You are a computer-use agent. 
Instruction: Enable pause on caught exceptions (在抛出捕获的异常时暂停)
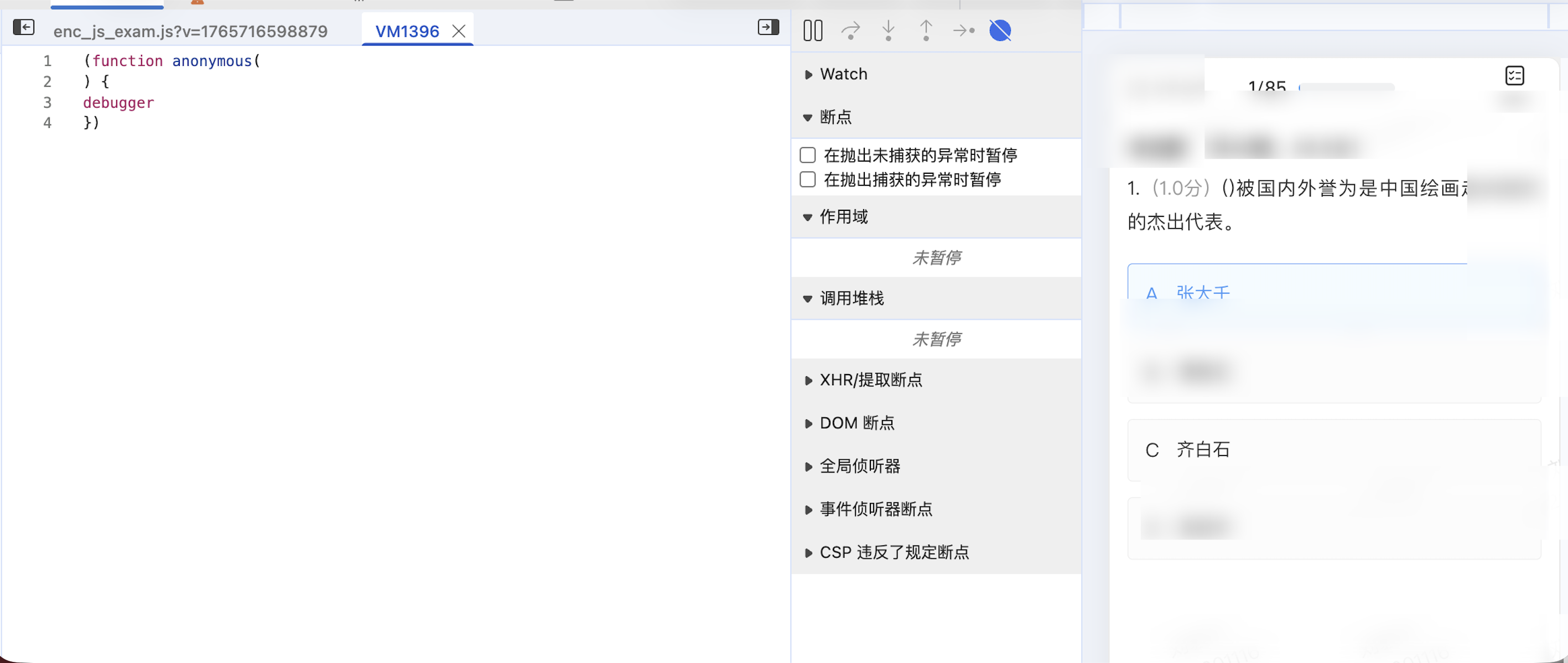808,180
